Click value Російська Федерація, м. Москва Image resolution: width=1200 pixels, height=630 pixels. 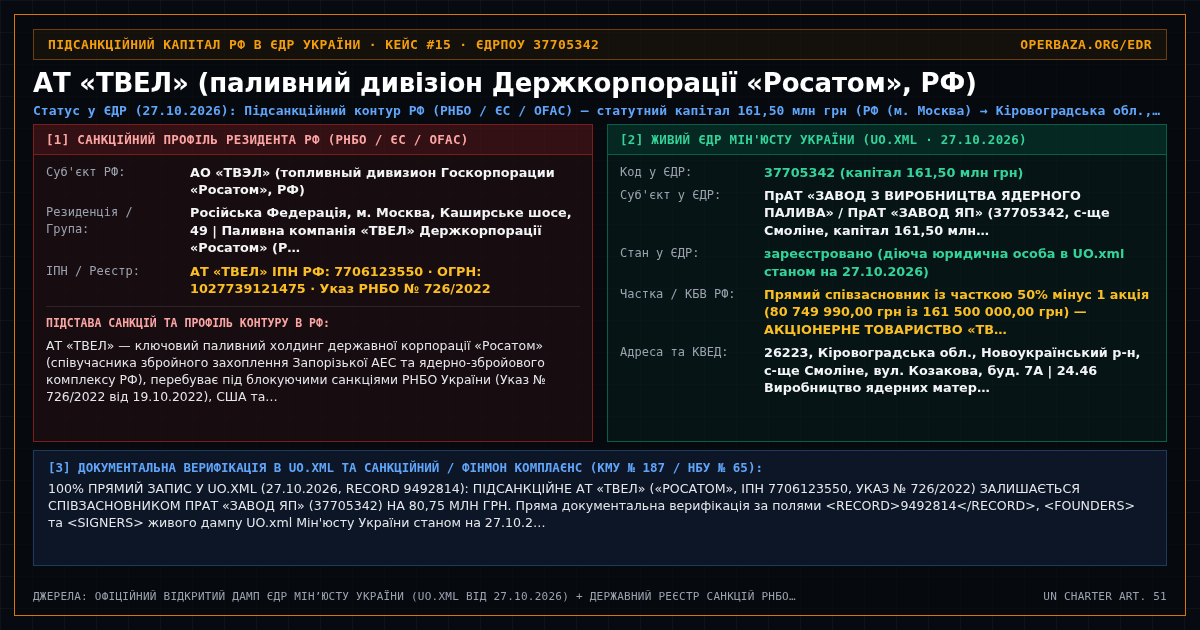tap(381, 230)
